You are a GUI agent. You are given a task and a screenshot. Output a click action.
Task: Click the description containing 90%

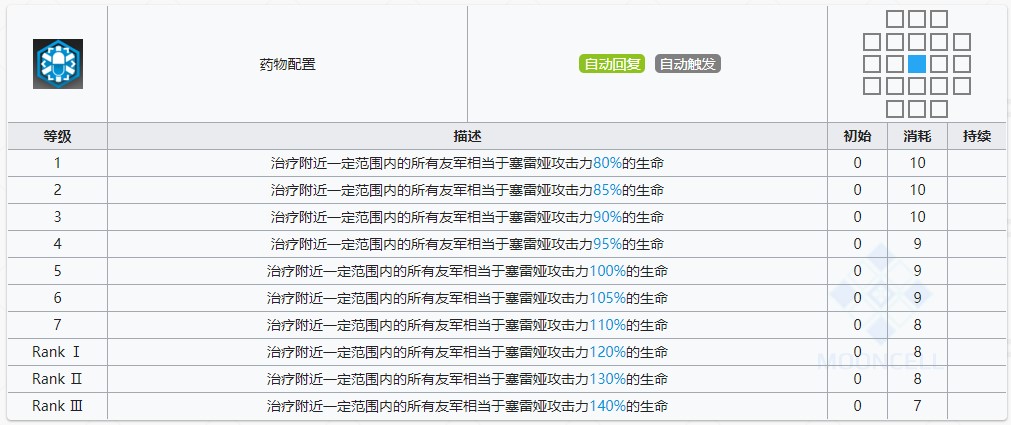click(x=467, y=217)
